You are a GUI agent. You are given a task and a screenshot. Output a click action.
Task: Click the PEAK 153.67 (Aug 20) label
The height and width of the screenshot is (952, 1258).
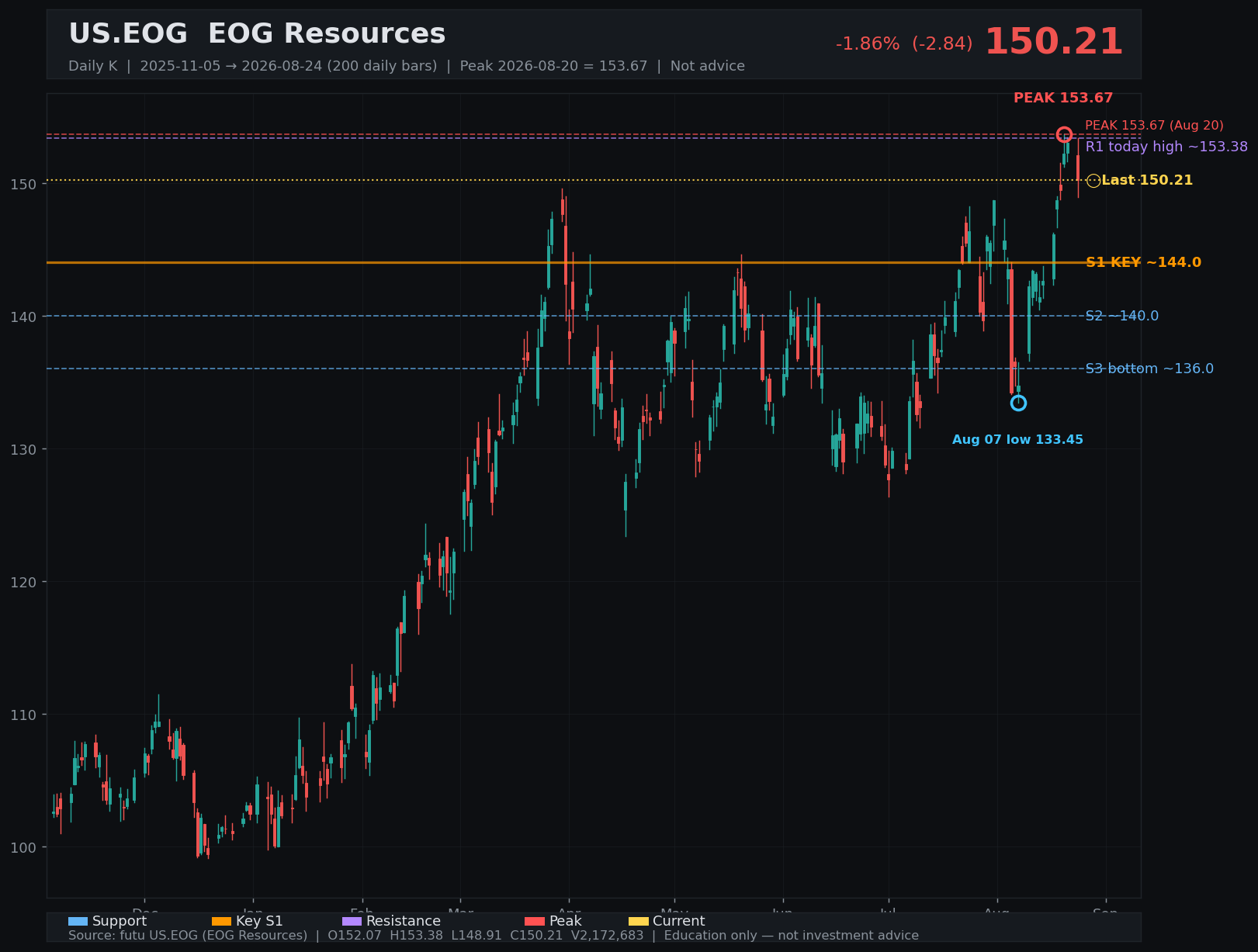1154,125
